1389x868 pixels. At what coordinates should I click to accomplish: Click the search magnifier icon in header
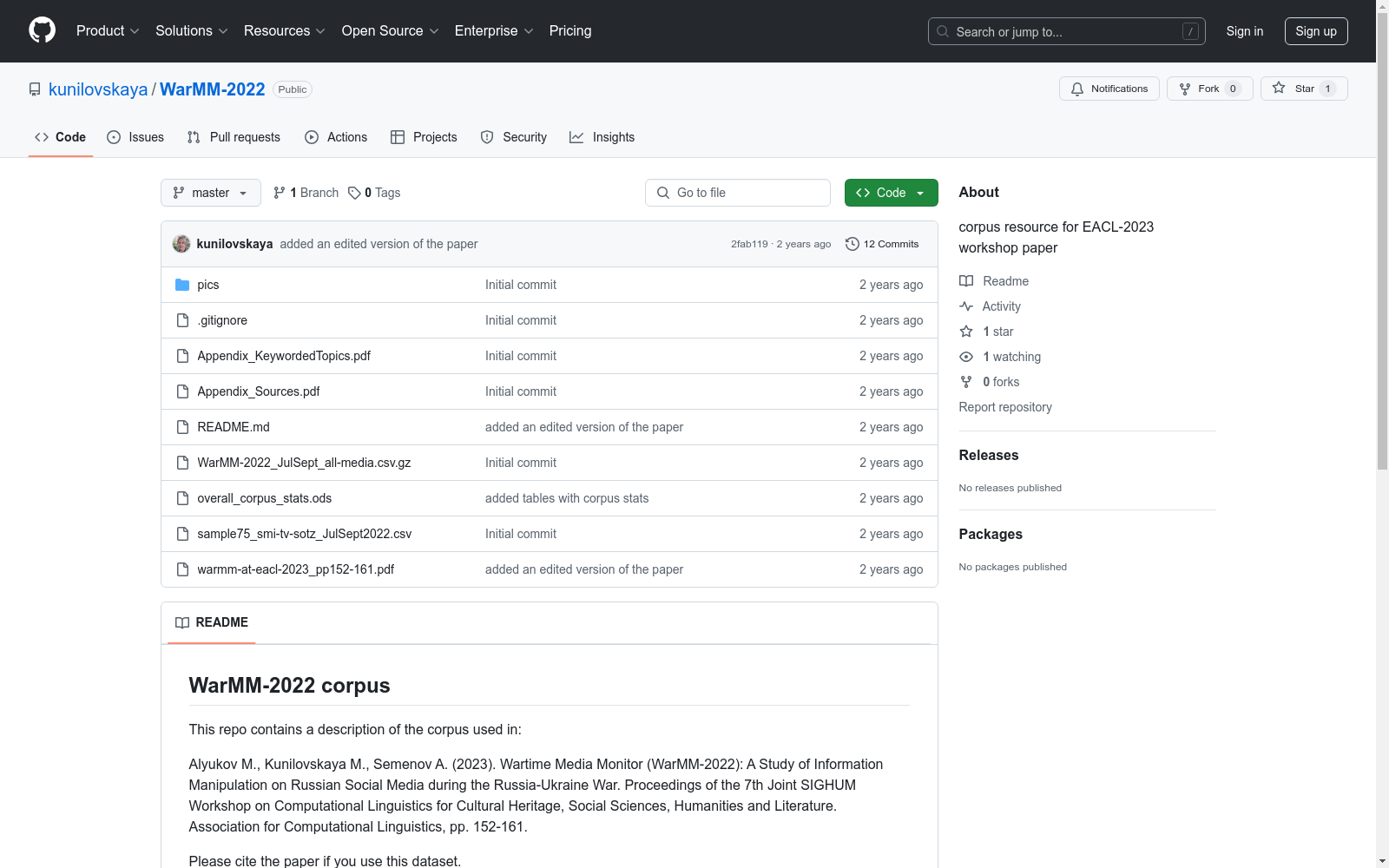coord(943,31)
